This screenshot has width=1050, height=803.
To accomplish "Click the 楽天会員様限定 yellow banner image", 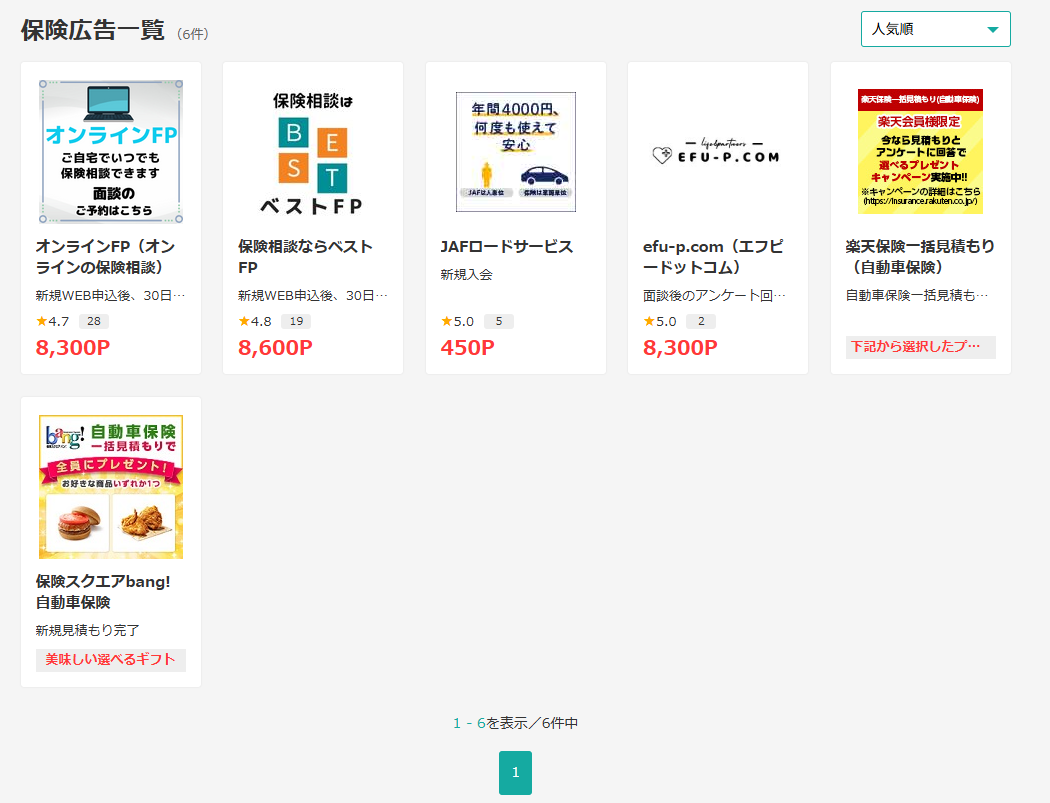I will point(920,151).
